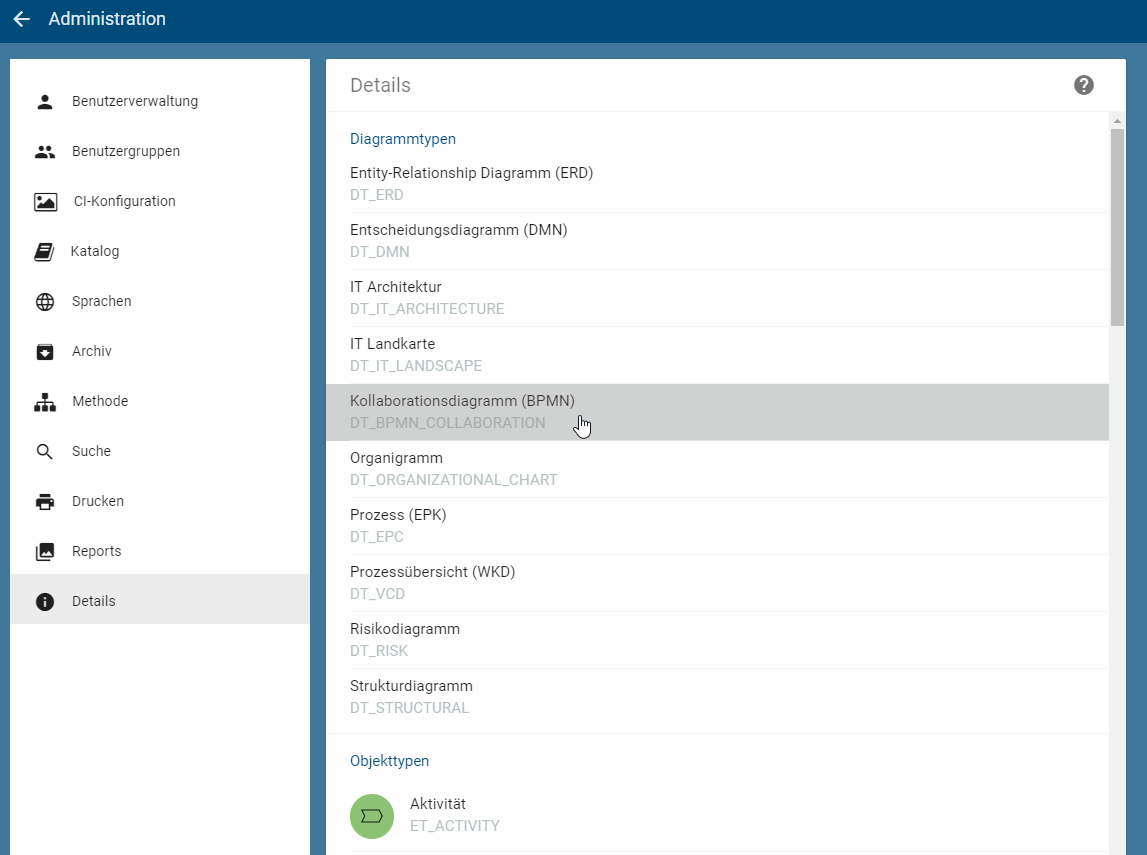The height and width of the screenshot is (855, 1147).
Task: Select the Katalog book icon
Action: point(45,250)
